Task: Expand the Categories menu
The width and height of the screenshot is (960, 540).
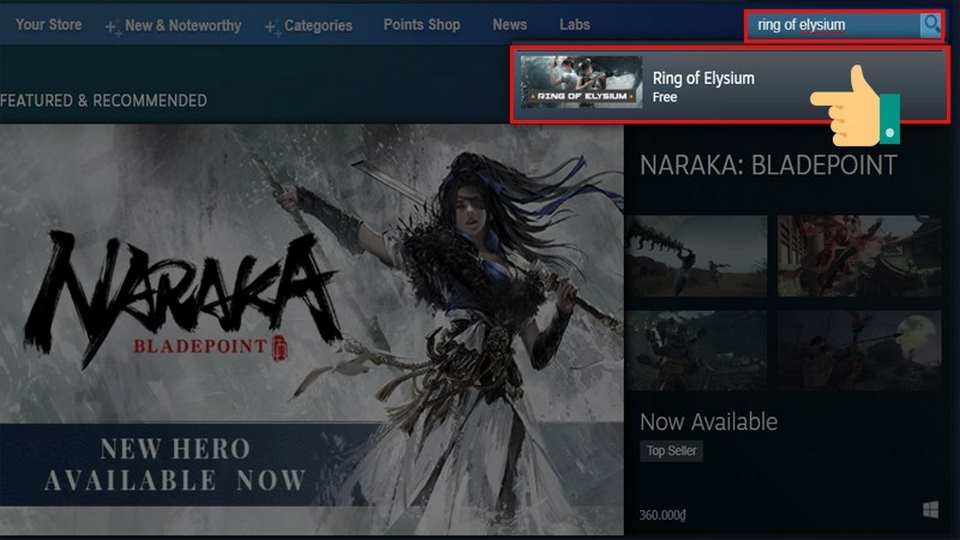Action: (309, 26)
